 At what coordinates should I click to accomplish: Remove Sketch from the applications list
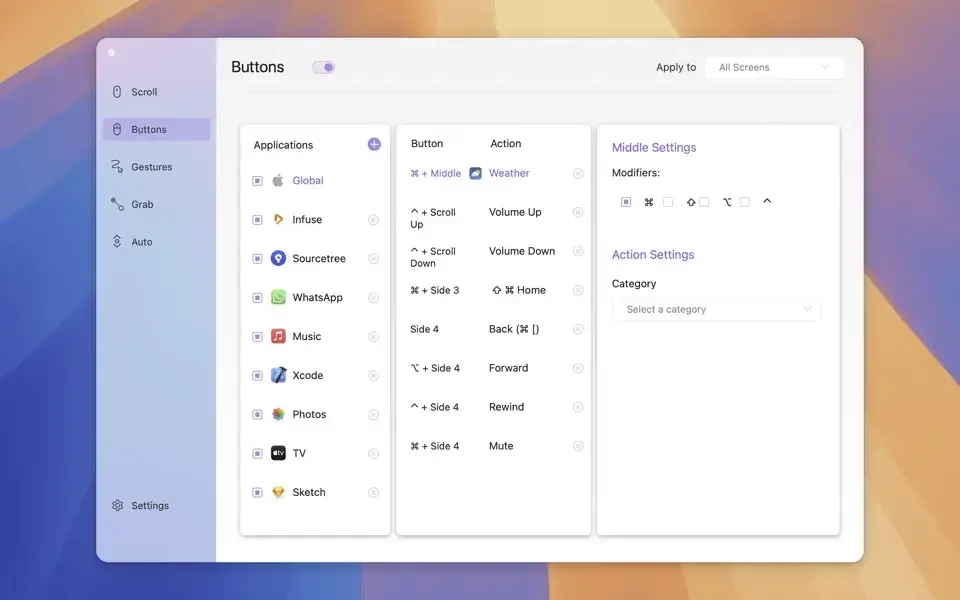373,492
